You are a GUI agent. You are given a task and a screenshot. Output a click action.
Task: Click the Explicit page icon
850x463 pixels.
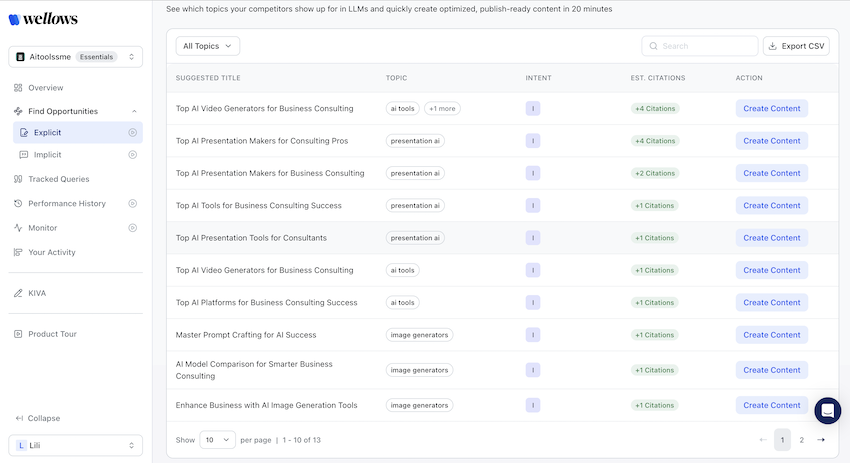click(24, 132)
